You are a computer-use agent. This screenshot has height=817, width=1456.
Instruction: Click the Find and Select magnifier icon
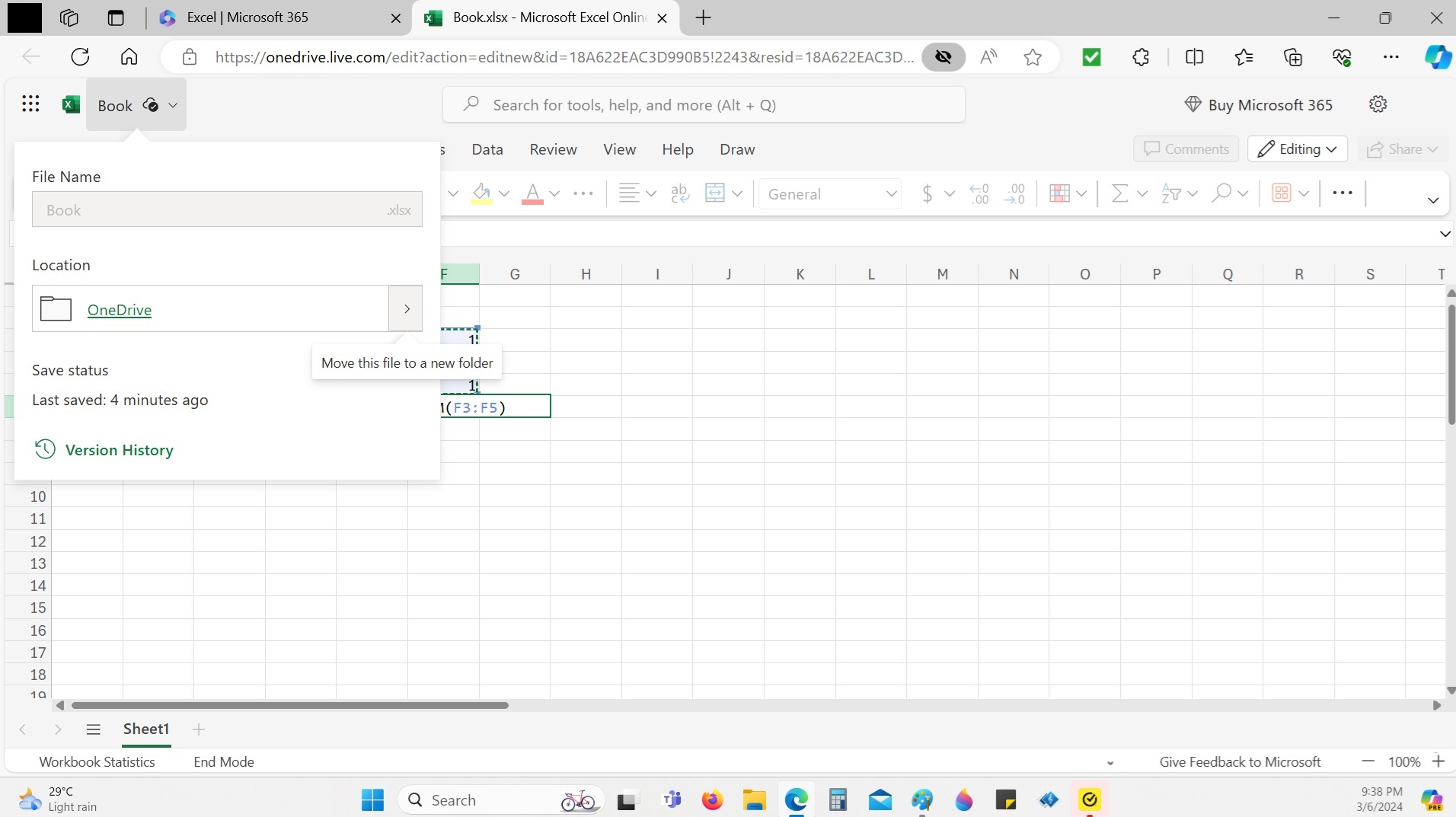tap(1221, 193)
